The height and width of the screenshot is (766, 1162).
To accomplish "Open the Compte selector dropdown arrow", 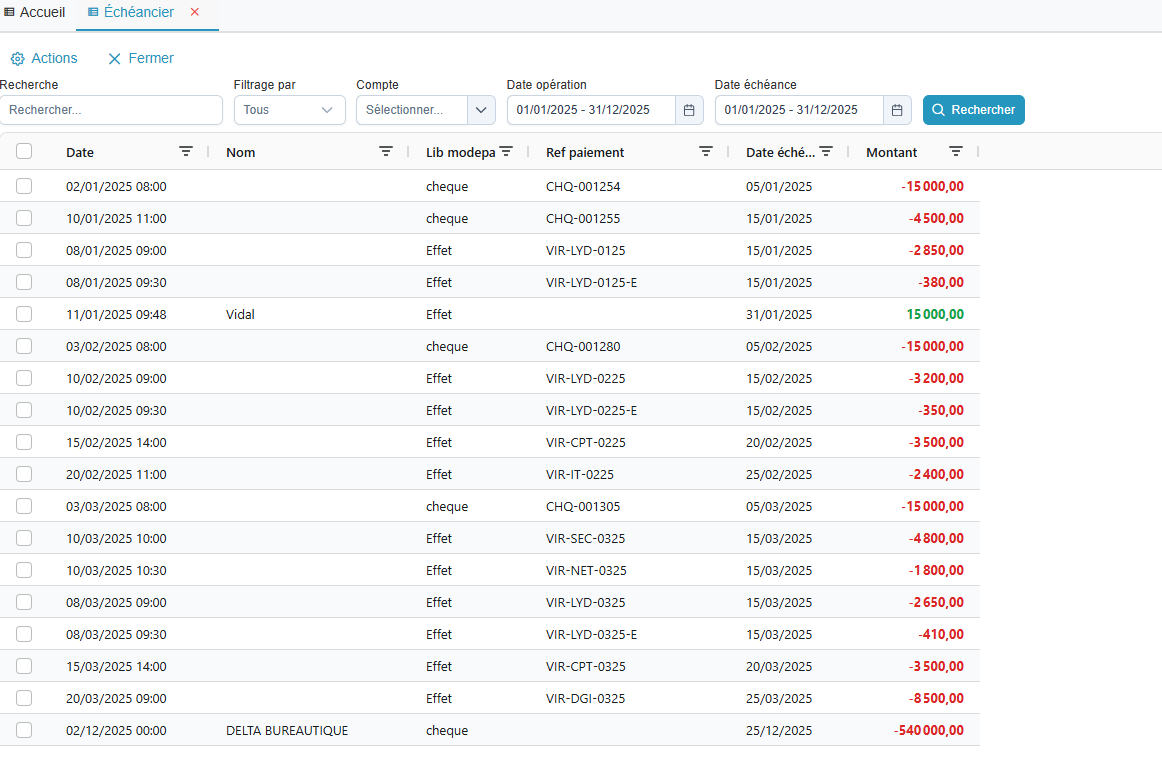I will 481,110.
